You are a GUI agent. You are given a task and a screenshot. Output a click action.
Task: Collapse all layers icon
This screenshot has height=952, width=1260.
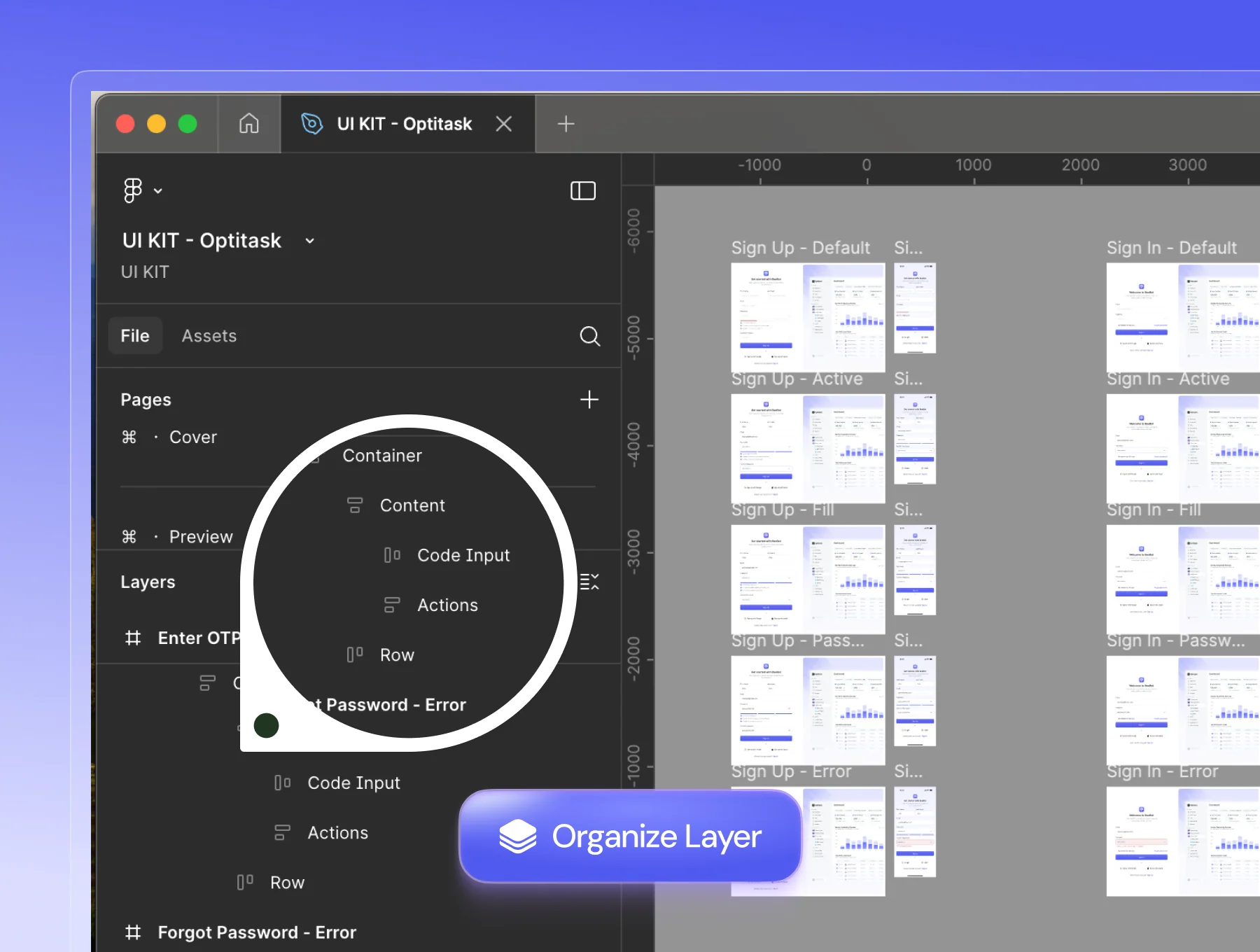point(589,582)
